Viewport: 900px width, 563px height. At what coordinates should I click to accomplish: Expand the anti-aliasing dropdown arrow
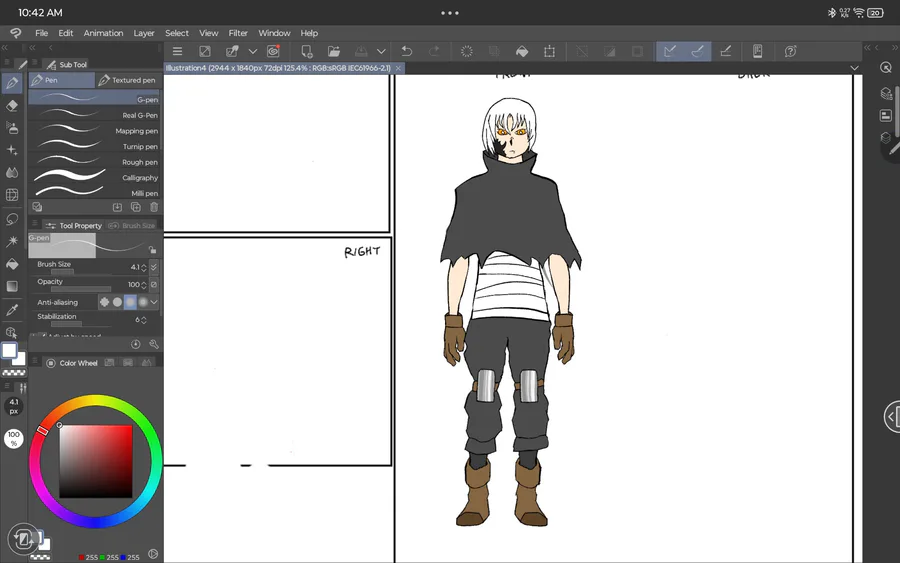[x=154, y=302]
